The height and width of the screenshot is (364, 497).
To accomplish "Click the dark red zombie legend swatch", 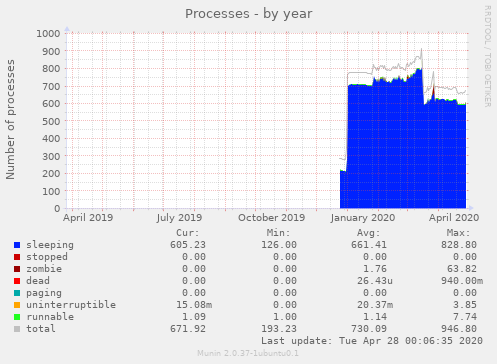I will [x=17, y=269].
